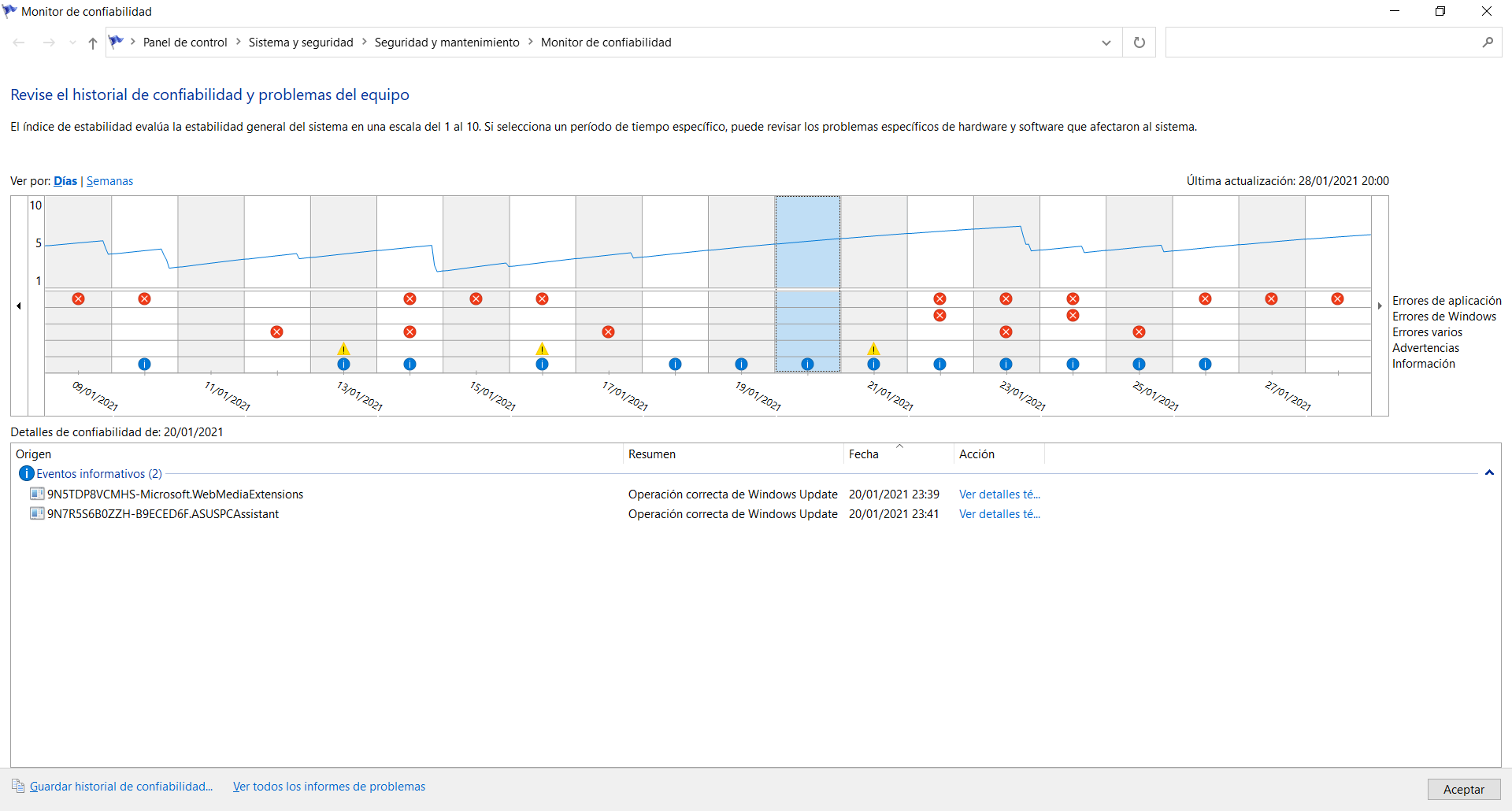Open address bar history dropdown
Image resolution: width=1512 pixels, height=811 pixels.
click(x=1106, y=43)
